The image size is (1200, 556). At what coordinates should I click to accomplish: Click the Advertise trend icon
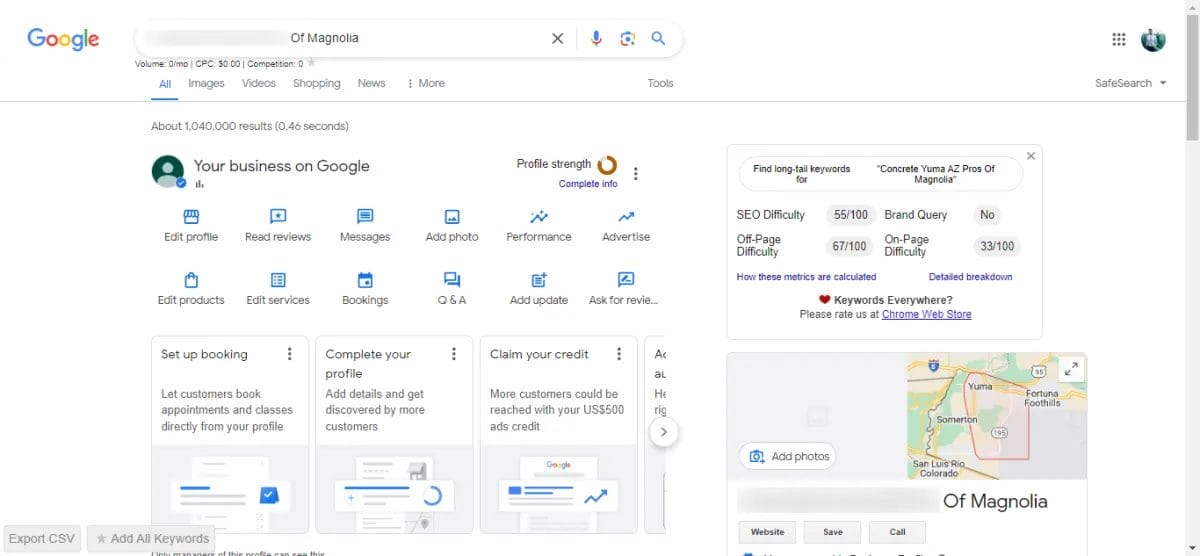[626, 217]
